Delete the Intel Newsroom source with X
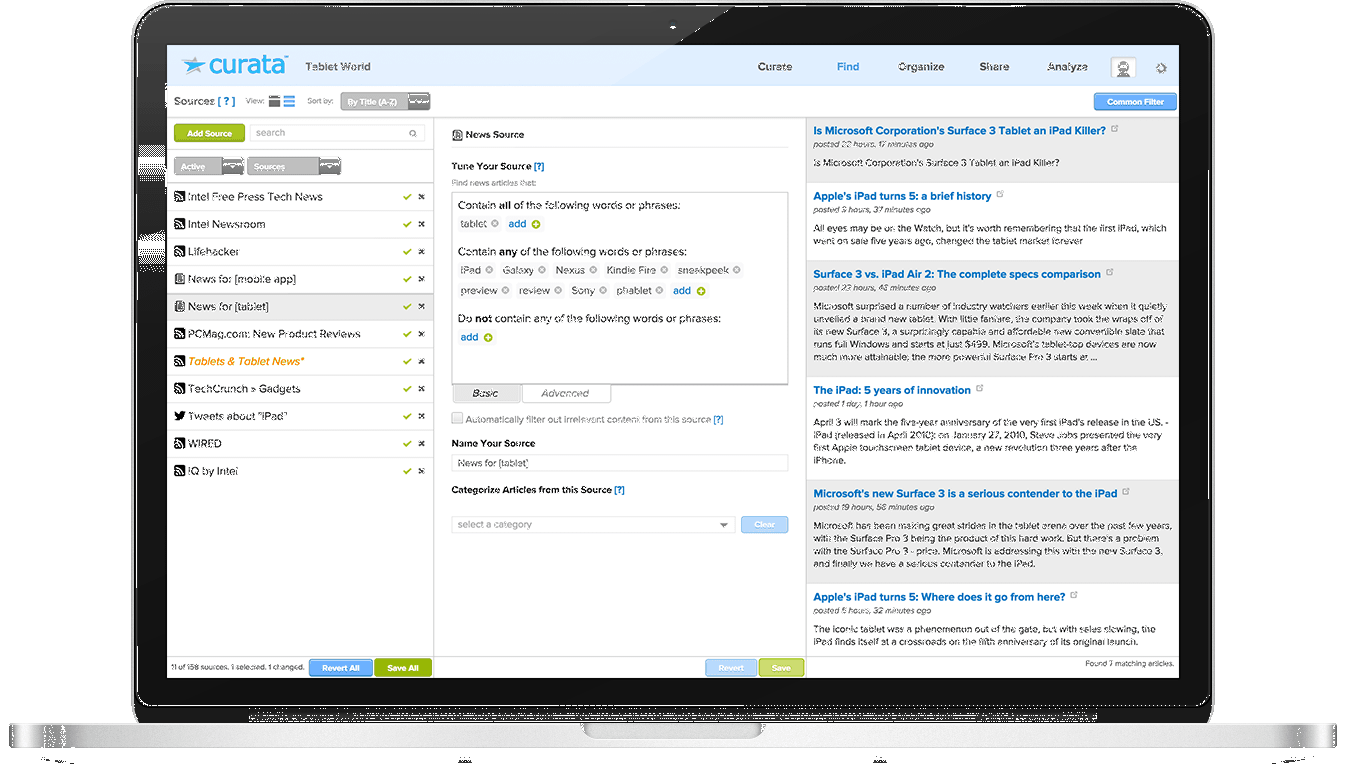 coord(422,225)
